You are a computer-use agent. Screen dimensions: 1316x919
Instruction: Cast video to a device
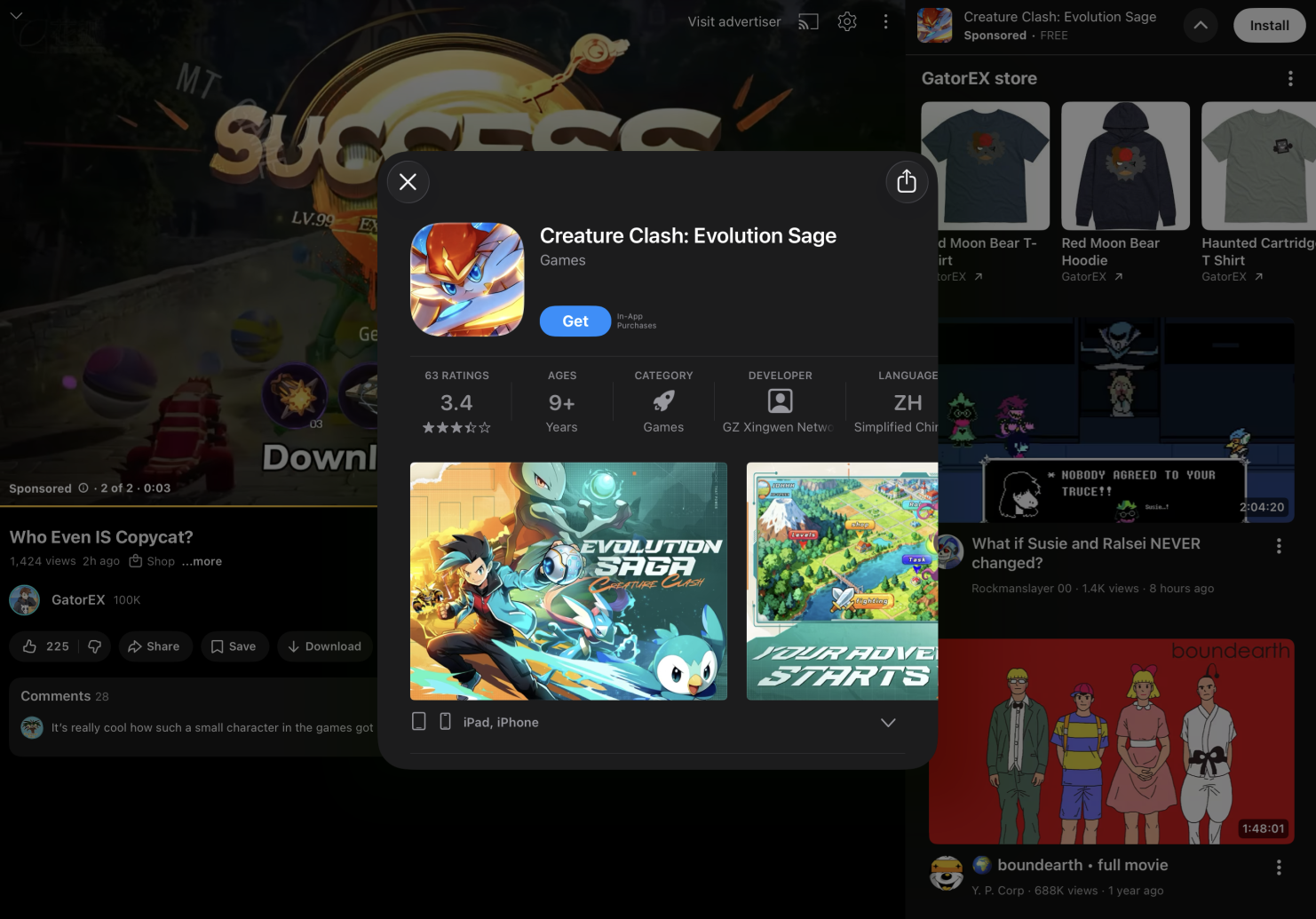click(808, 21)
